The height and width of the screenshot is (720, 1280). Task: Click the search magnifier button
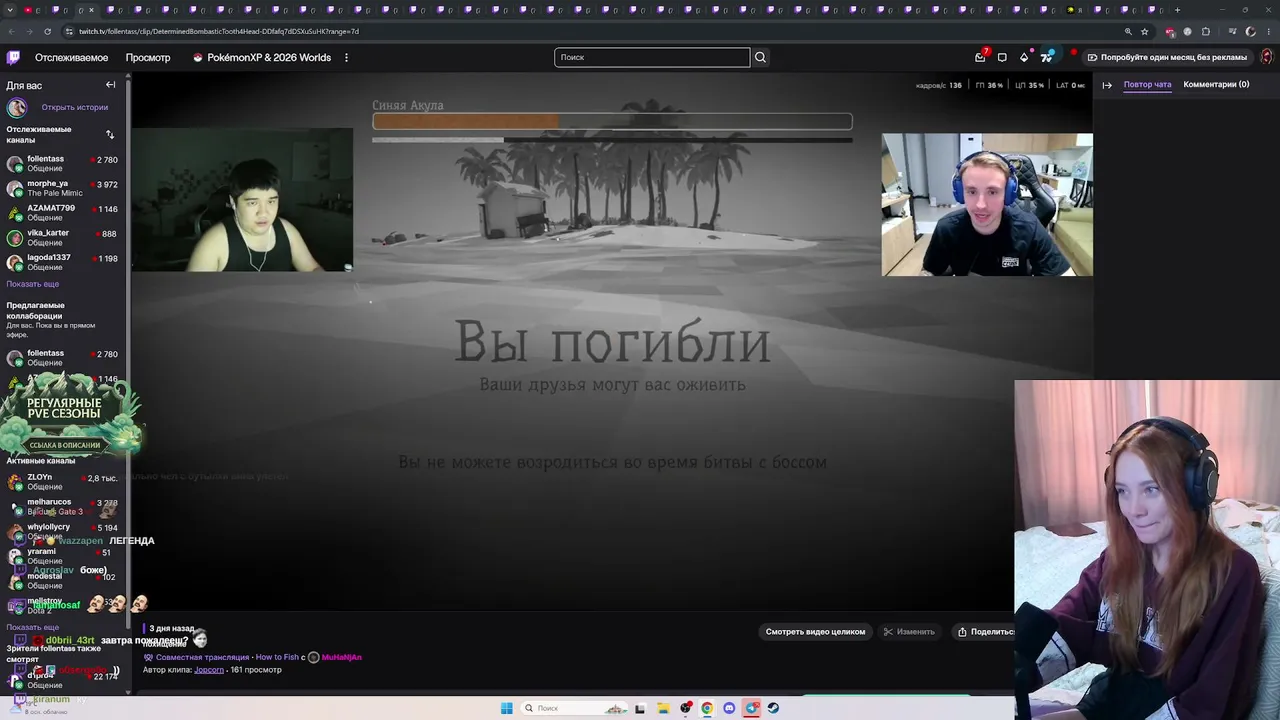tap(760, 57)
